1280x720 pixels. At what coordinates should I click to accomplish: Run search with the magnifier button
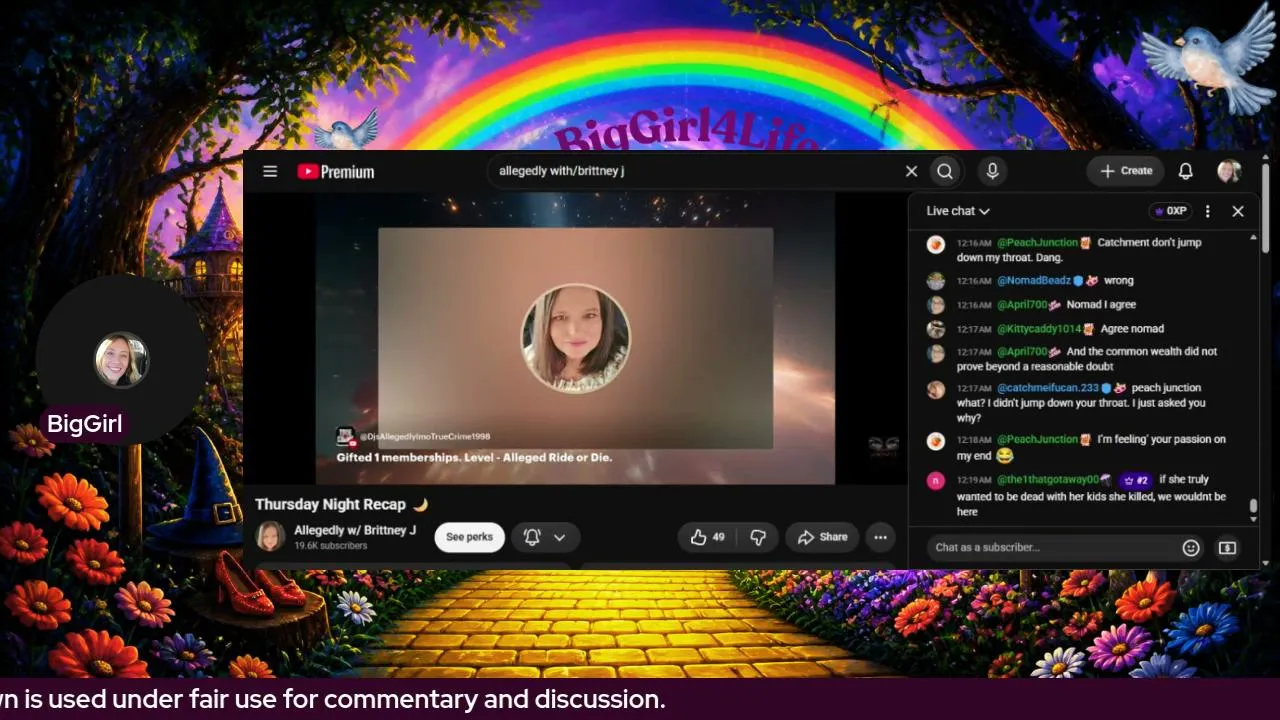click(x=945, y=171)
